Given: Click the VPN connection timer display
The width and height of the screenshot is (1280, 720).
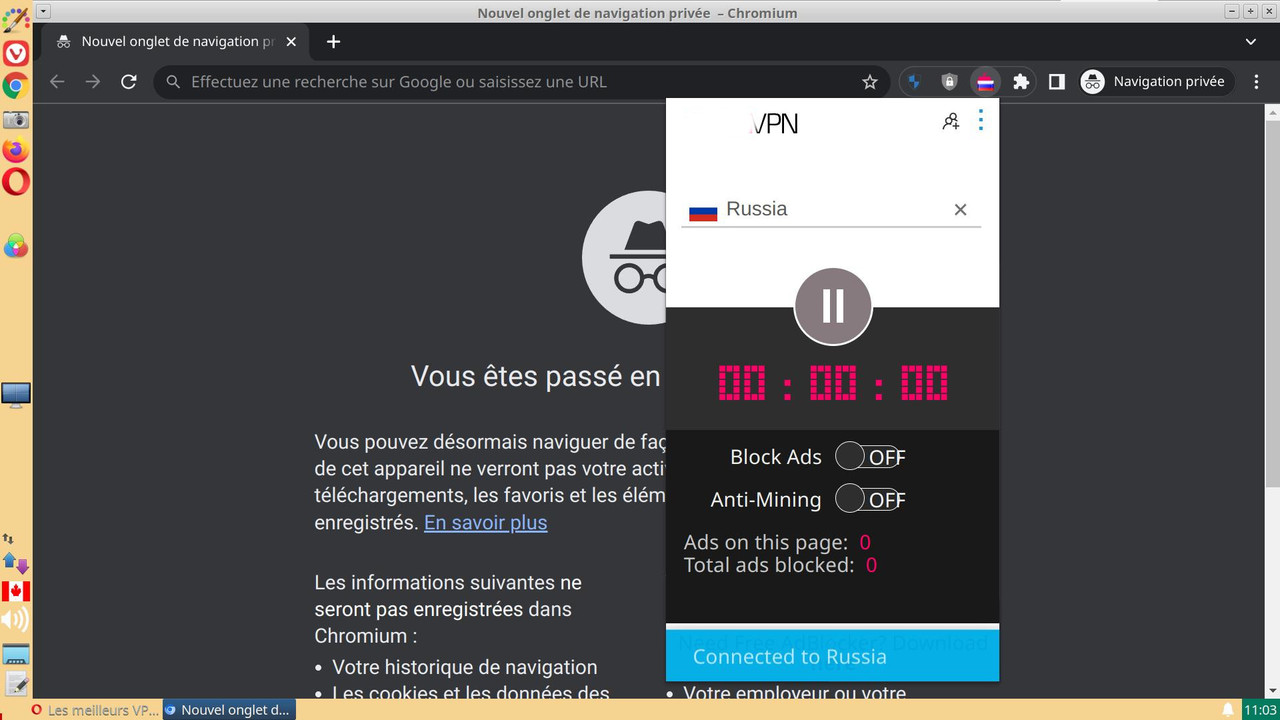Looking at the screenshot, I should tap(833, 383).
